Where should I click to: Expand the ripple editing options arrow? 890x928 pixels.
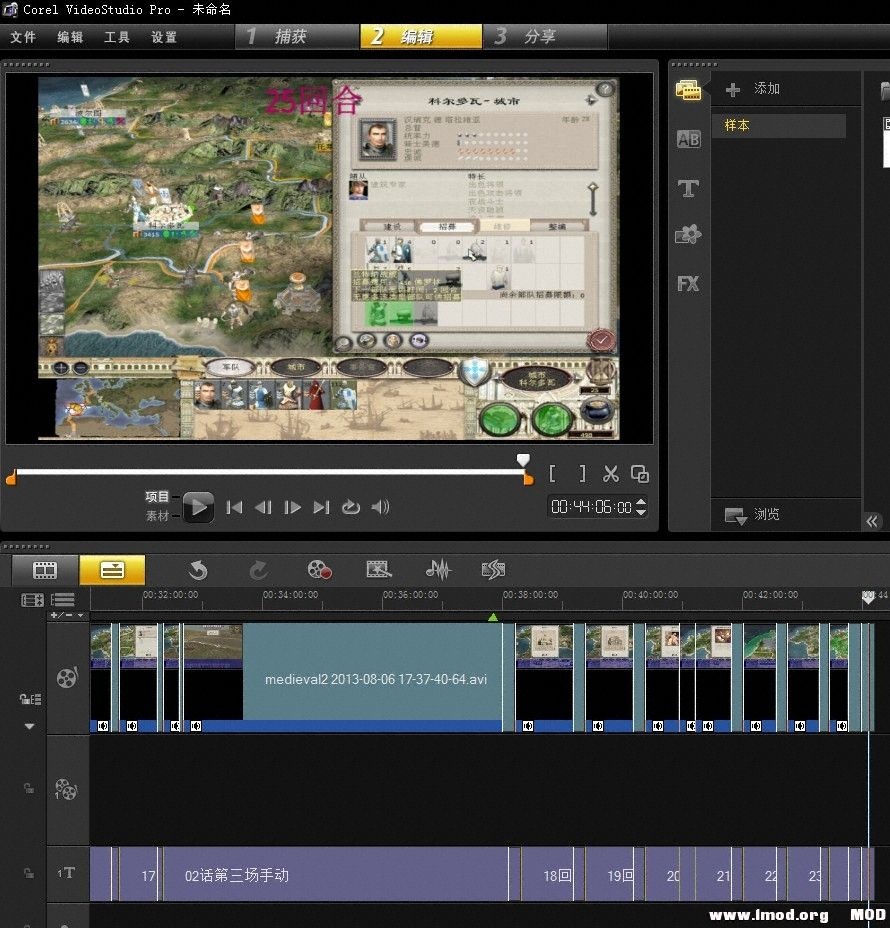pos(29,726)
